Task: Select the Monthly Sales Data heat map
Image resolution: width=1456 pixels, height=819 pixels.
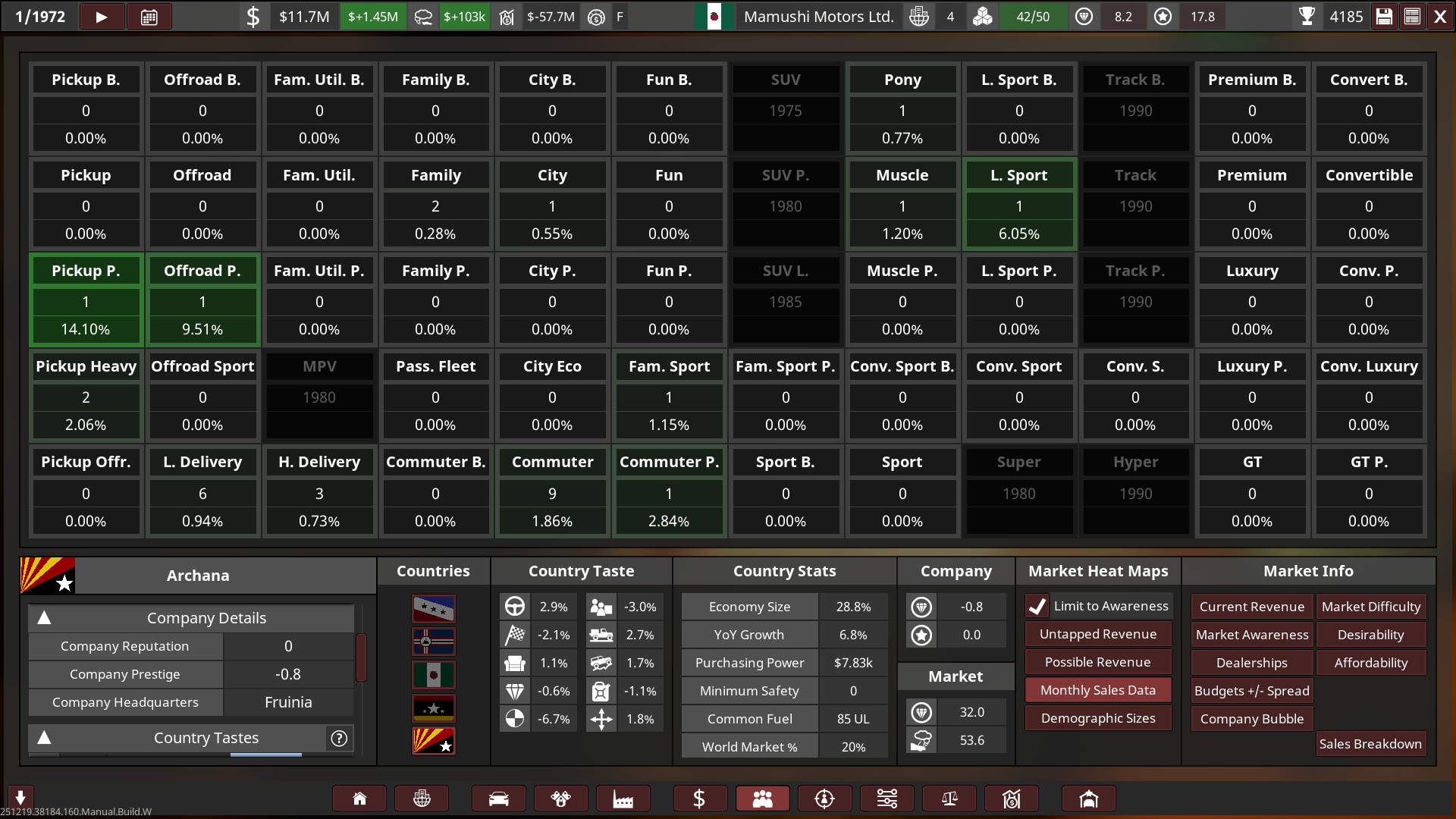Action: point(1097,690)
